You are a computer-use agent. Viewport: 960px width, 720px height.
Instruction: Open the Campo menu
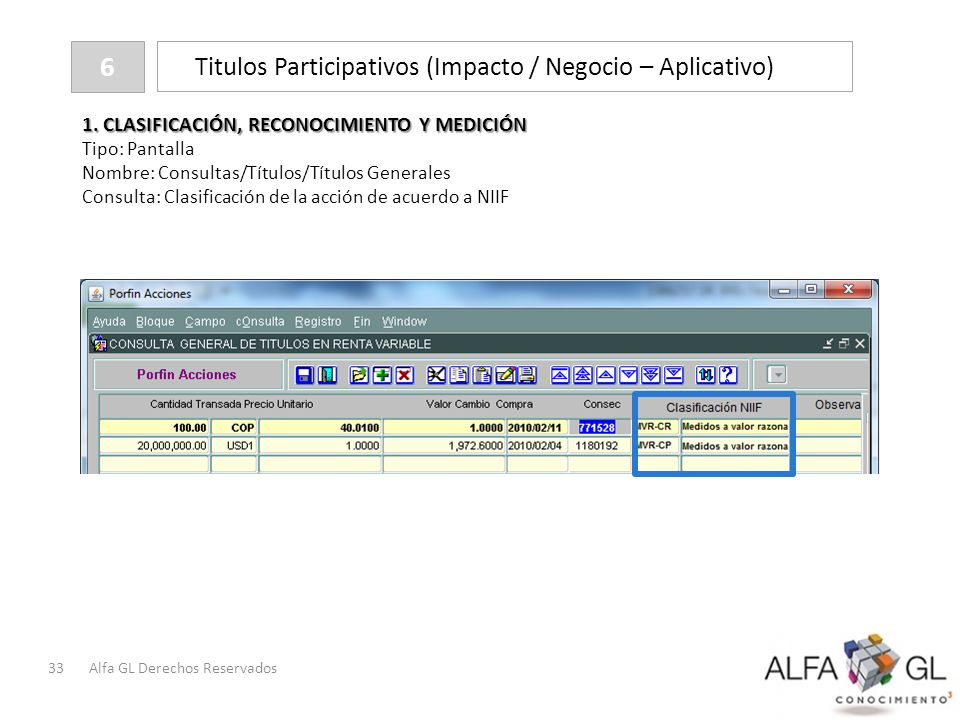[x=205, y=321]
